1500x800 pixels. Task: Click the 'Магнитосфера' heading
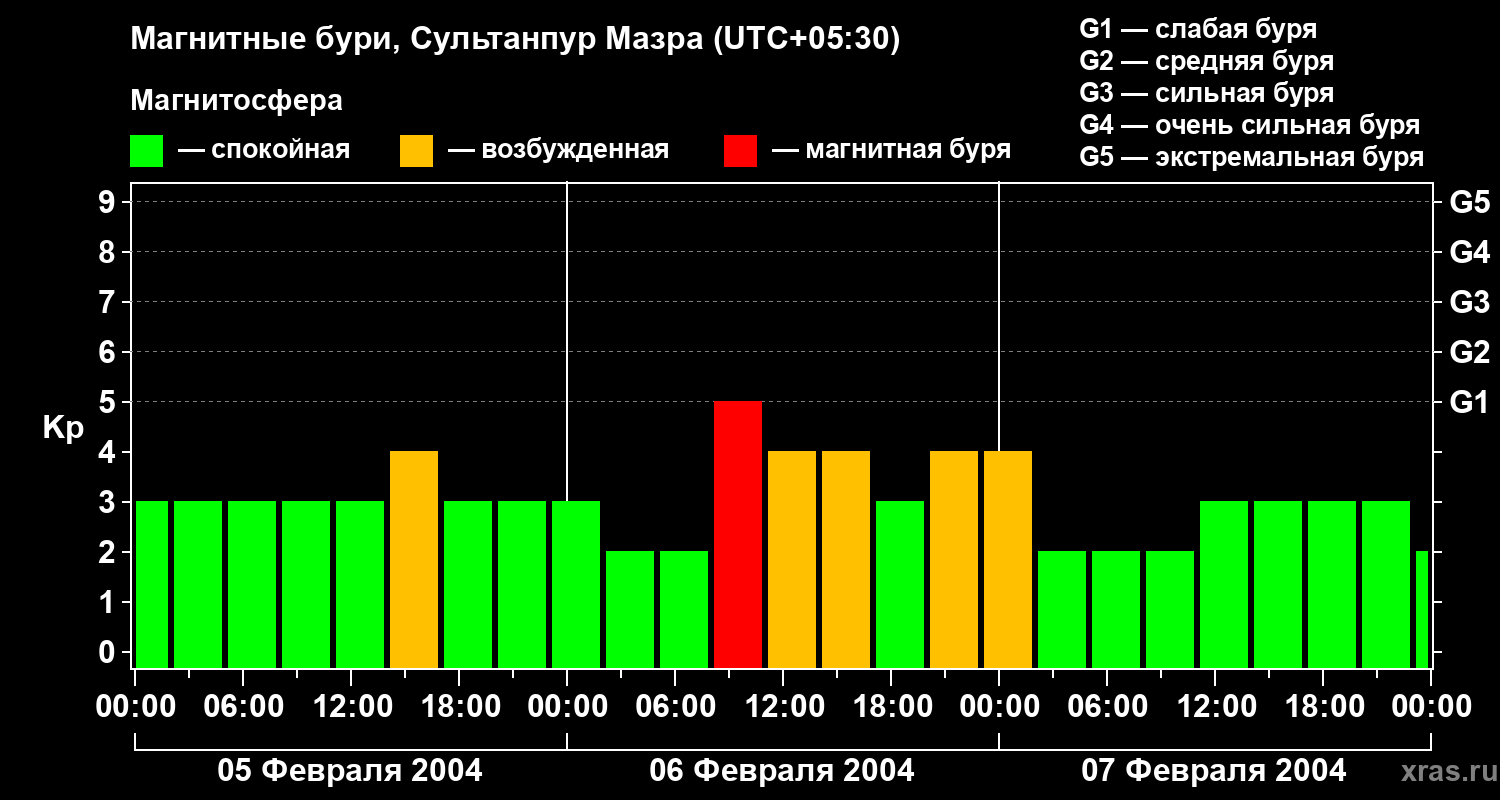point(237,102)
